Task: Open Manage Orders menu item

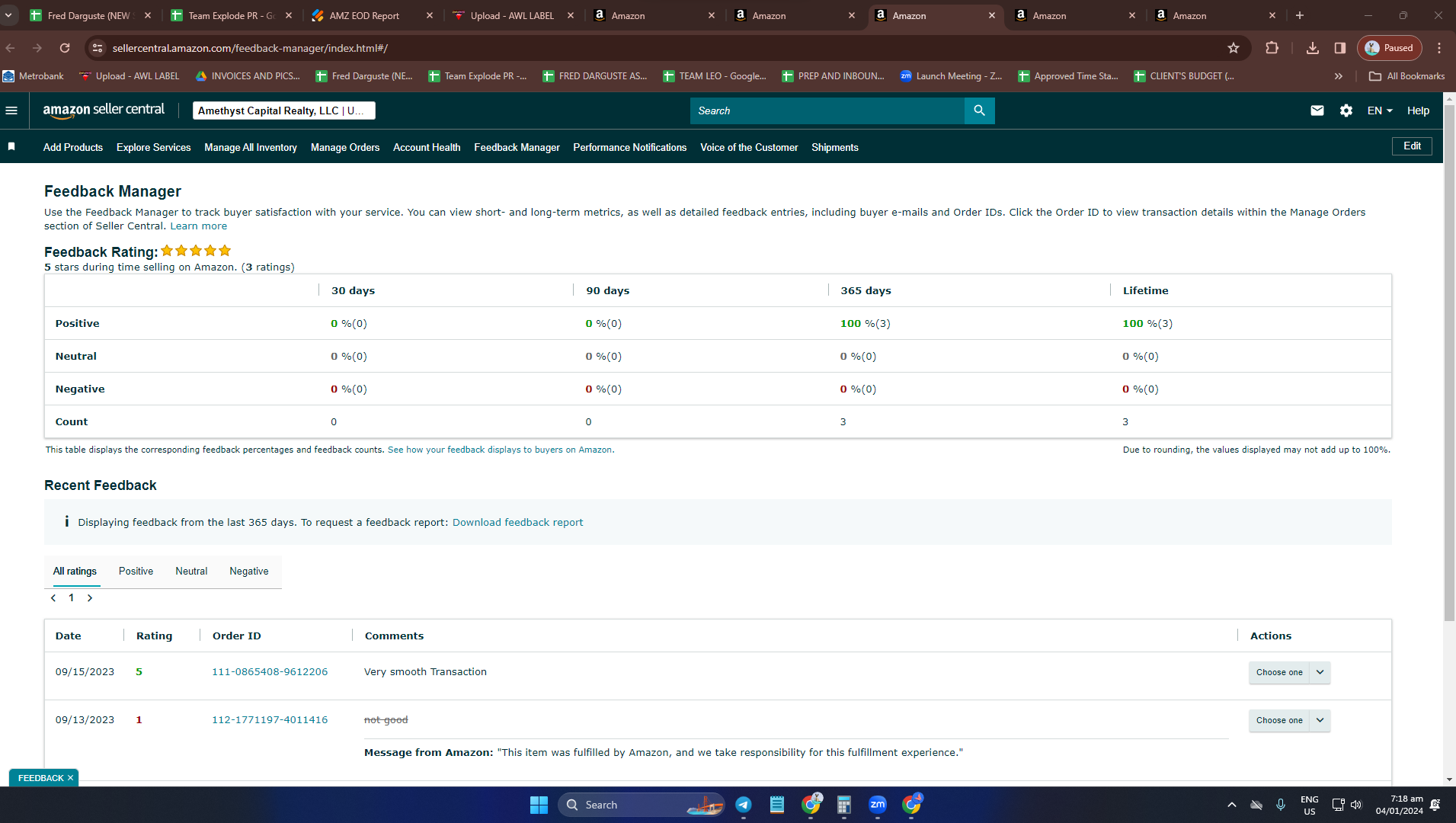Action: pyautogui.click(x=345, y=148)
